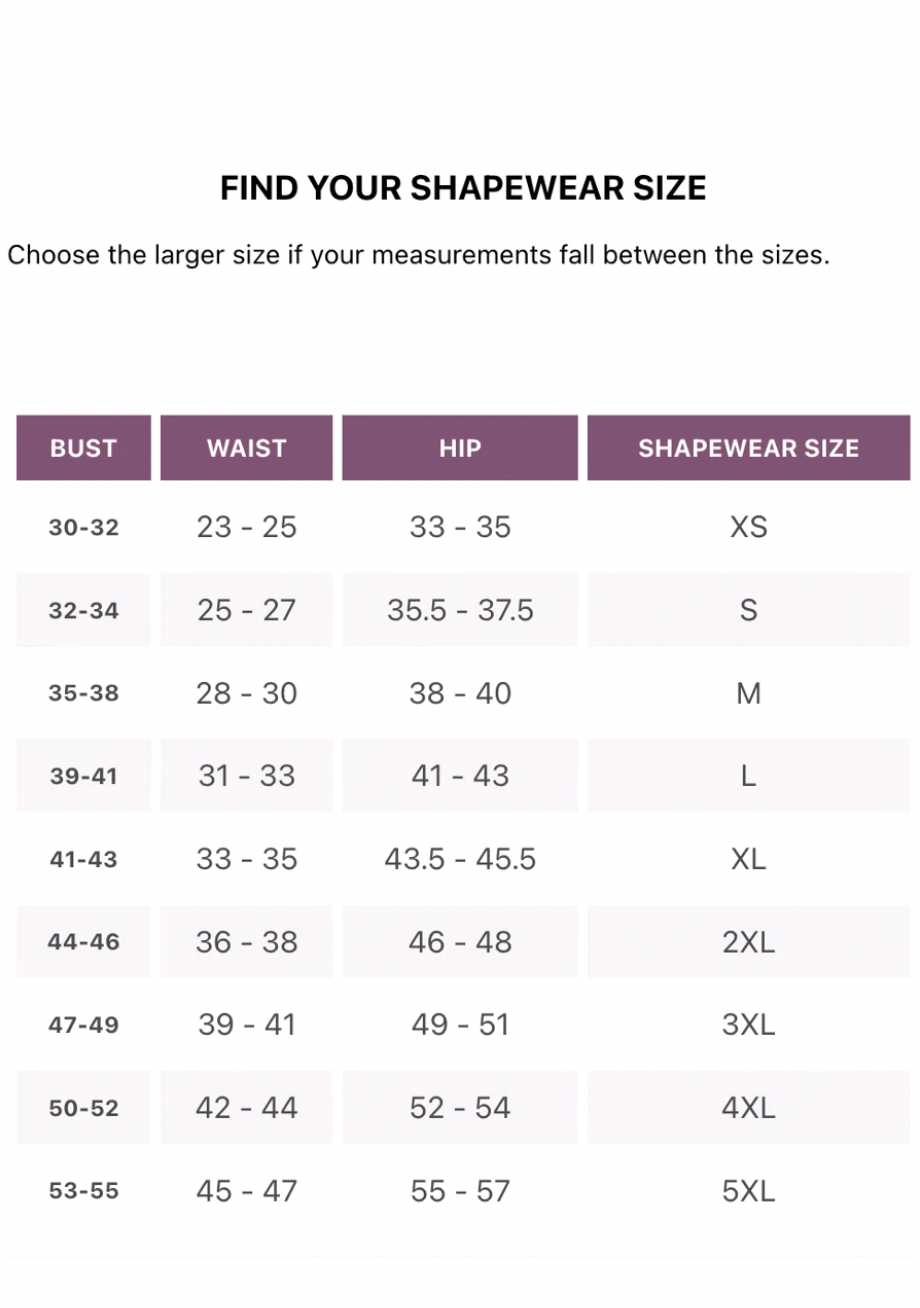This screenshot has width=920, height=1308.
Task: Select the 5XL shapewear size cell
Action: [748, 1191]
